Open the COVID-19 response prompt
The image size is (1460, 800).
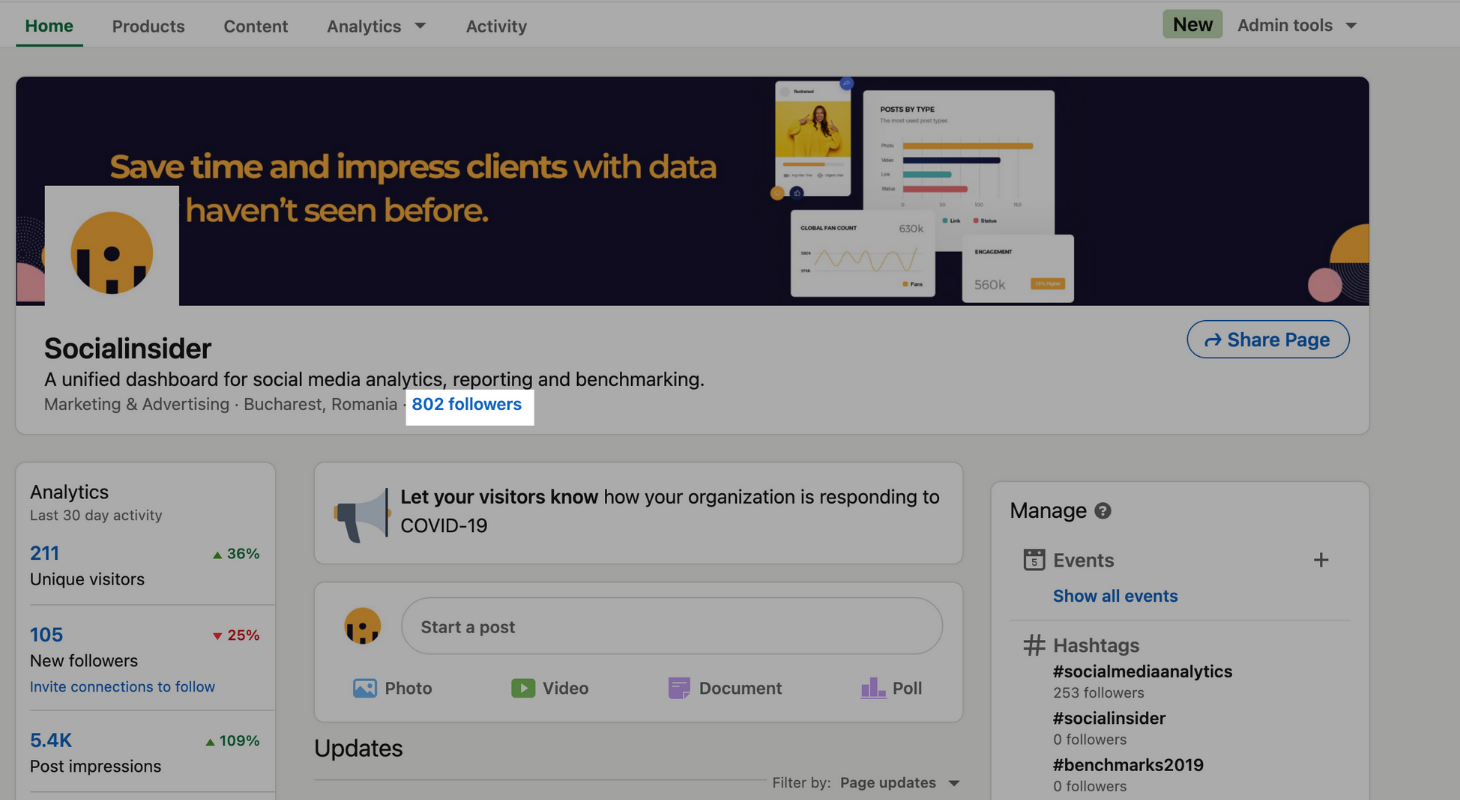[638, 513]
